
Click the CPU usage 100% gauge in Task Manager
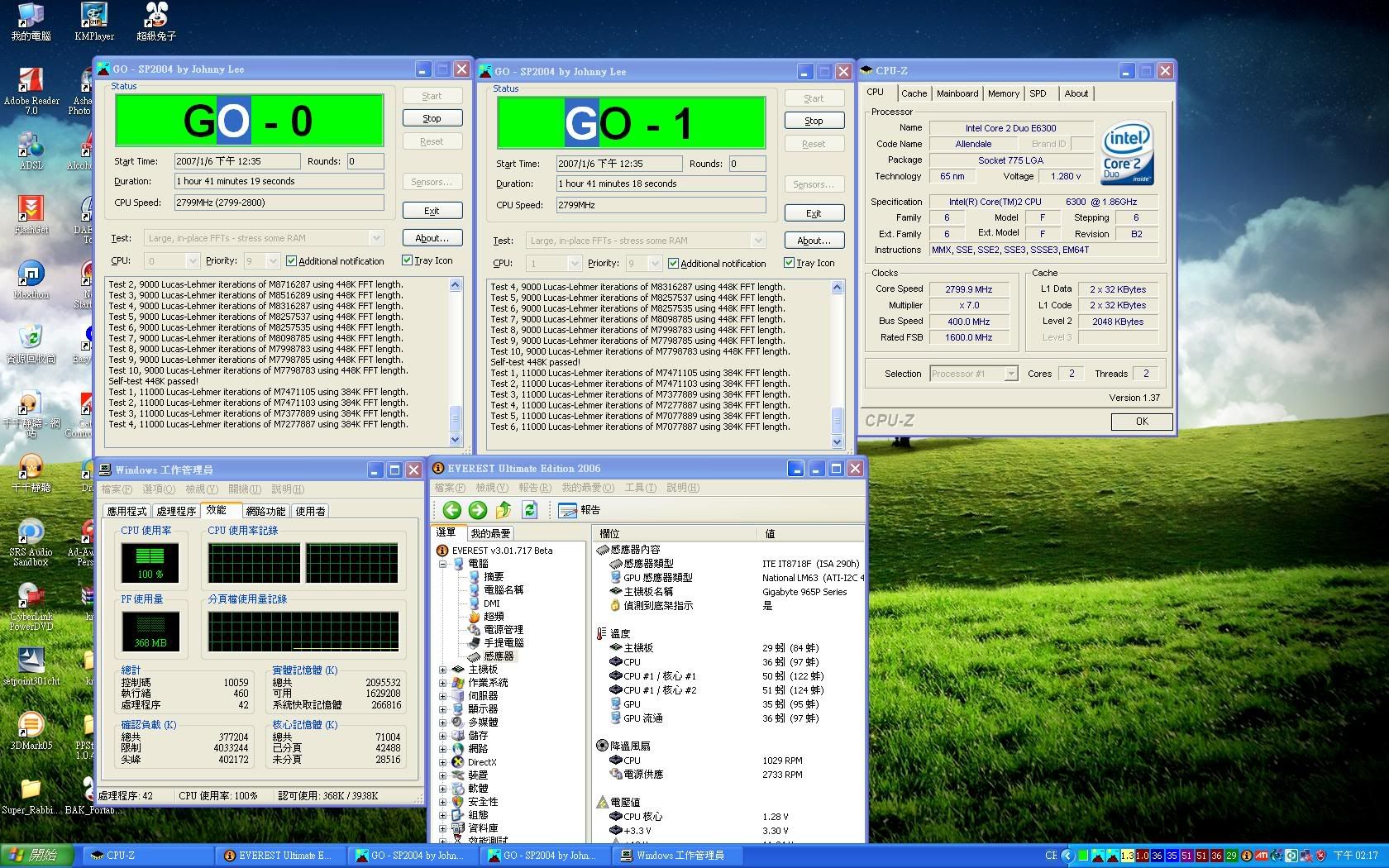(150, 562)
